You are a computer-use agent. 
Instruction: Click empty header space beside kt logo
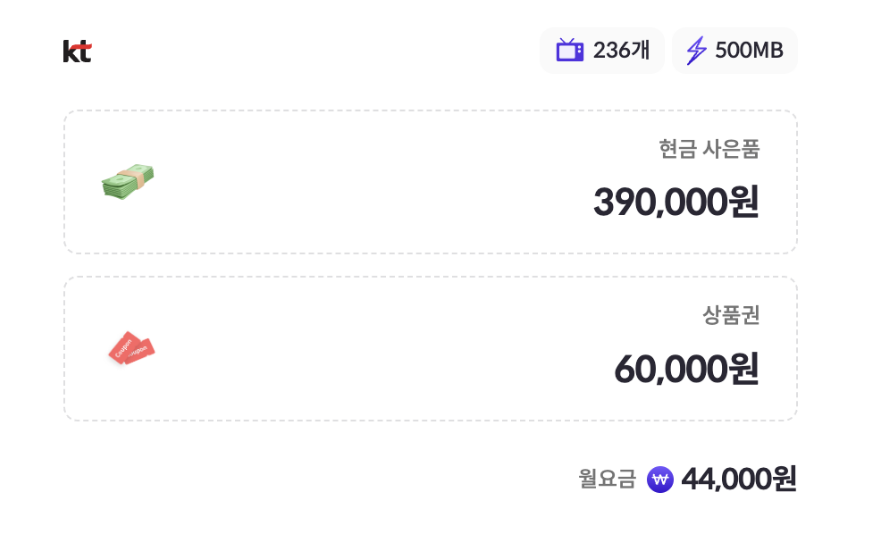click(300, 51)
